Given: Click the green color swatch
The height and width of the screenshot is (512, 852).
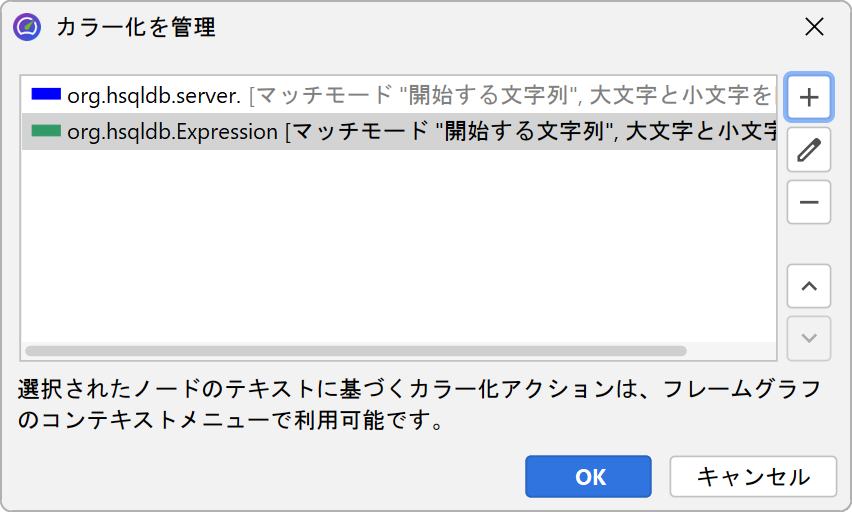Looking at the screenshot, I should [x=47, y=132].
